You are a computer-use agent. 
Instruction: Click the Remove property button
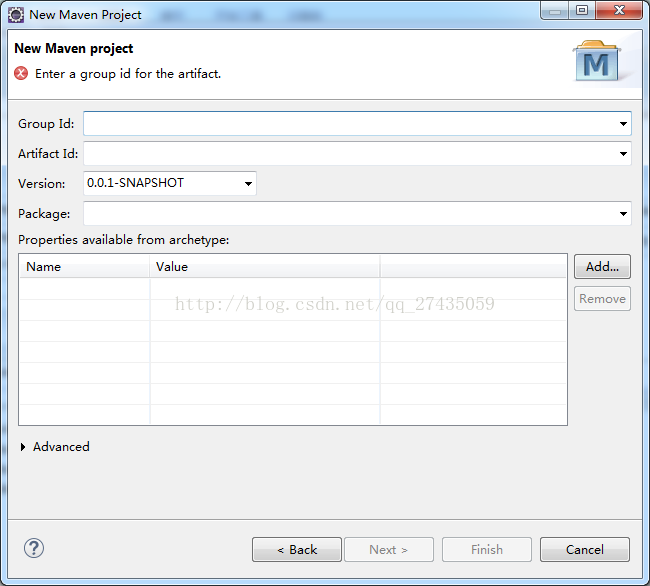pyautogui.click(x=602, y=299)
